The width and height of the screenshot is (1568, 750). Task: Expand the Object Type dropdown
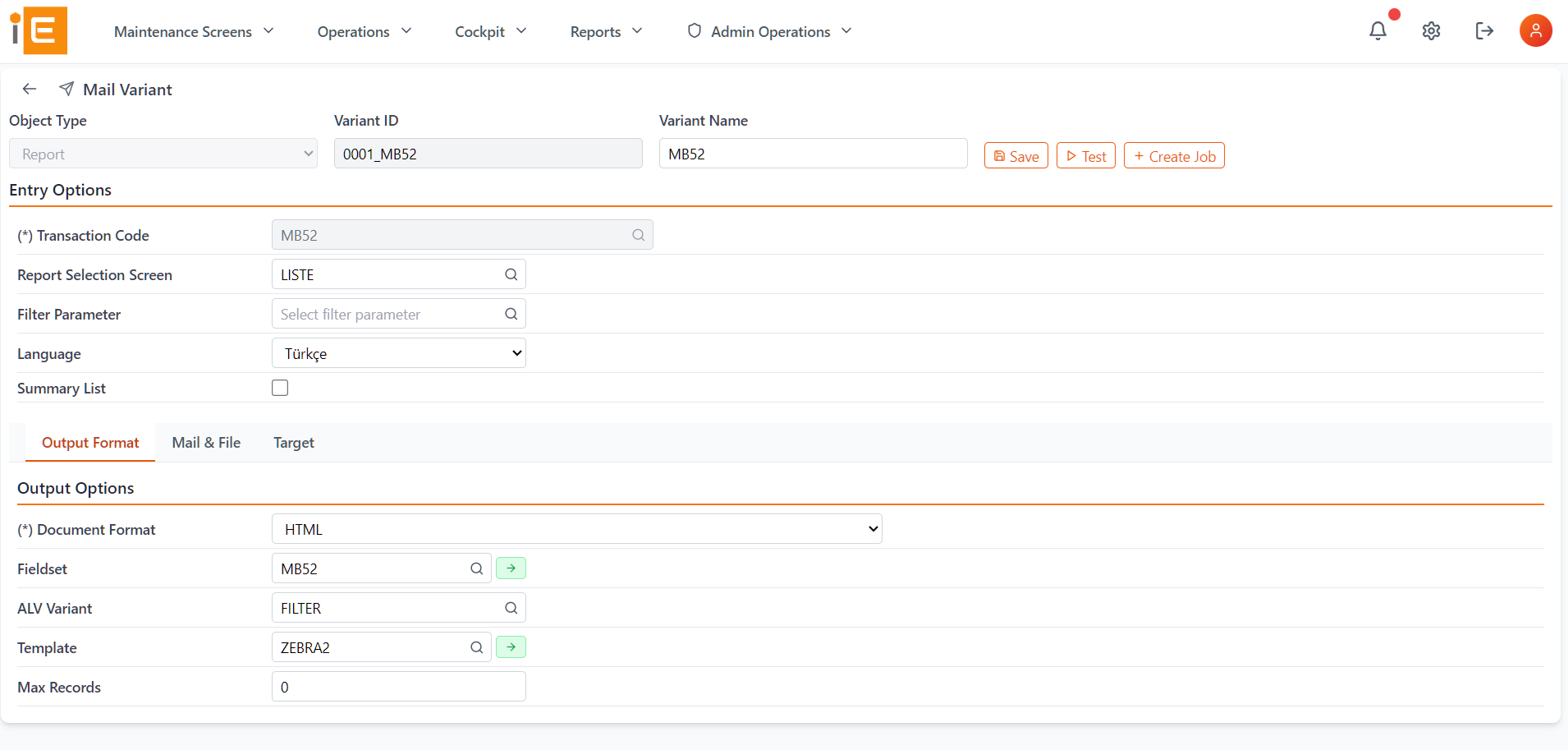[162, 153]
